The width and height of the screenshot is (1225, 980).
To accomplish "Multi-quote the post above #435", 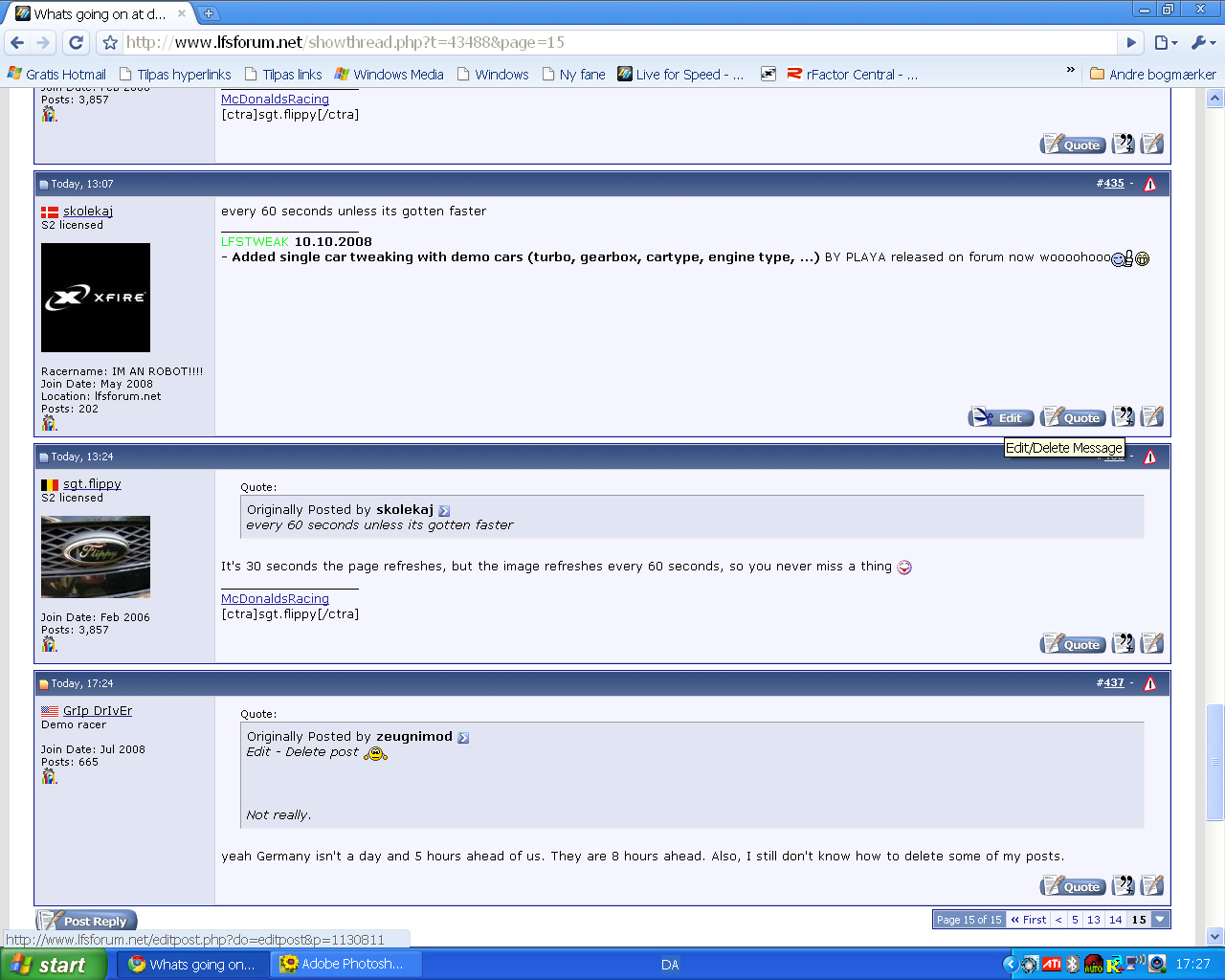I will [x=1124, y=145].
